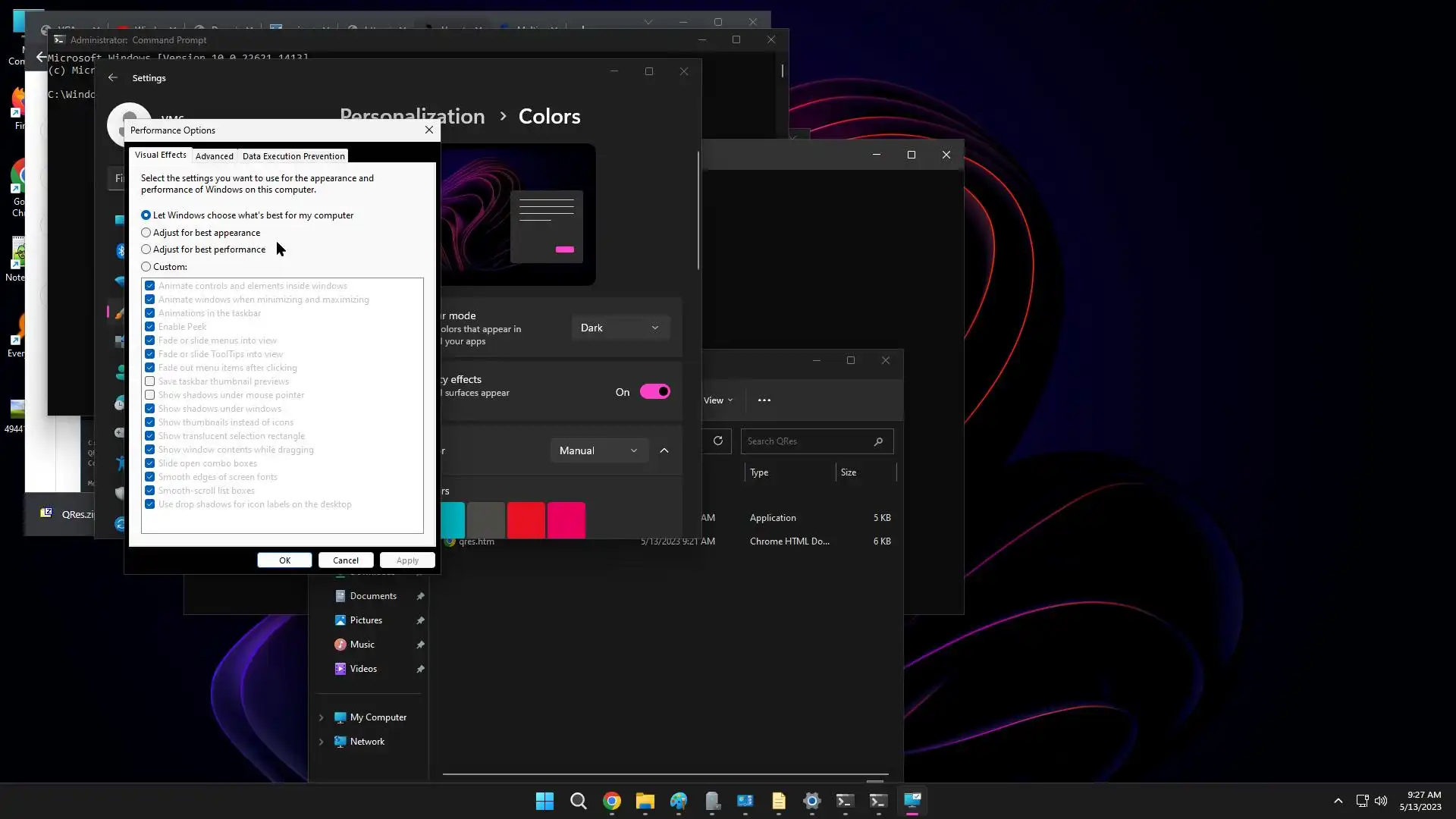1456x819 pixels.
Task: Click the volume icon in system tray
Action: coord(1380,801)
